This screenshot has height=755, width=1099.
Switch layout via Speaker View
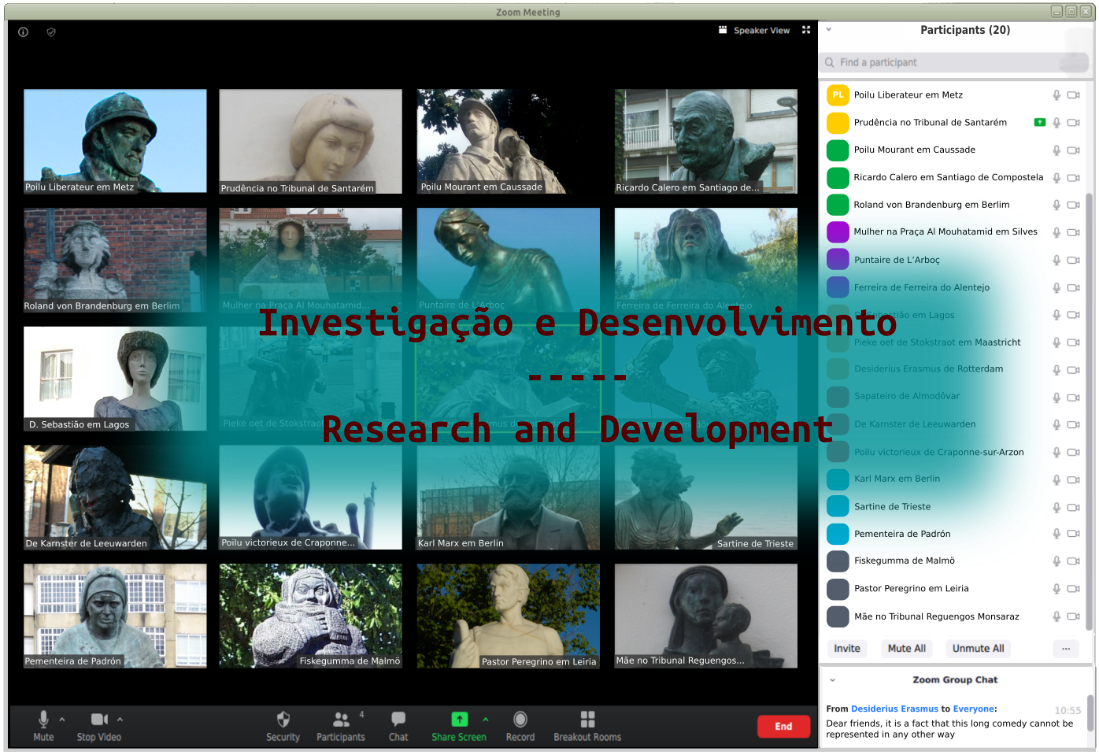click(754, 30)
